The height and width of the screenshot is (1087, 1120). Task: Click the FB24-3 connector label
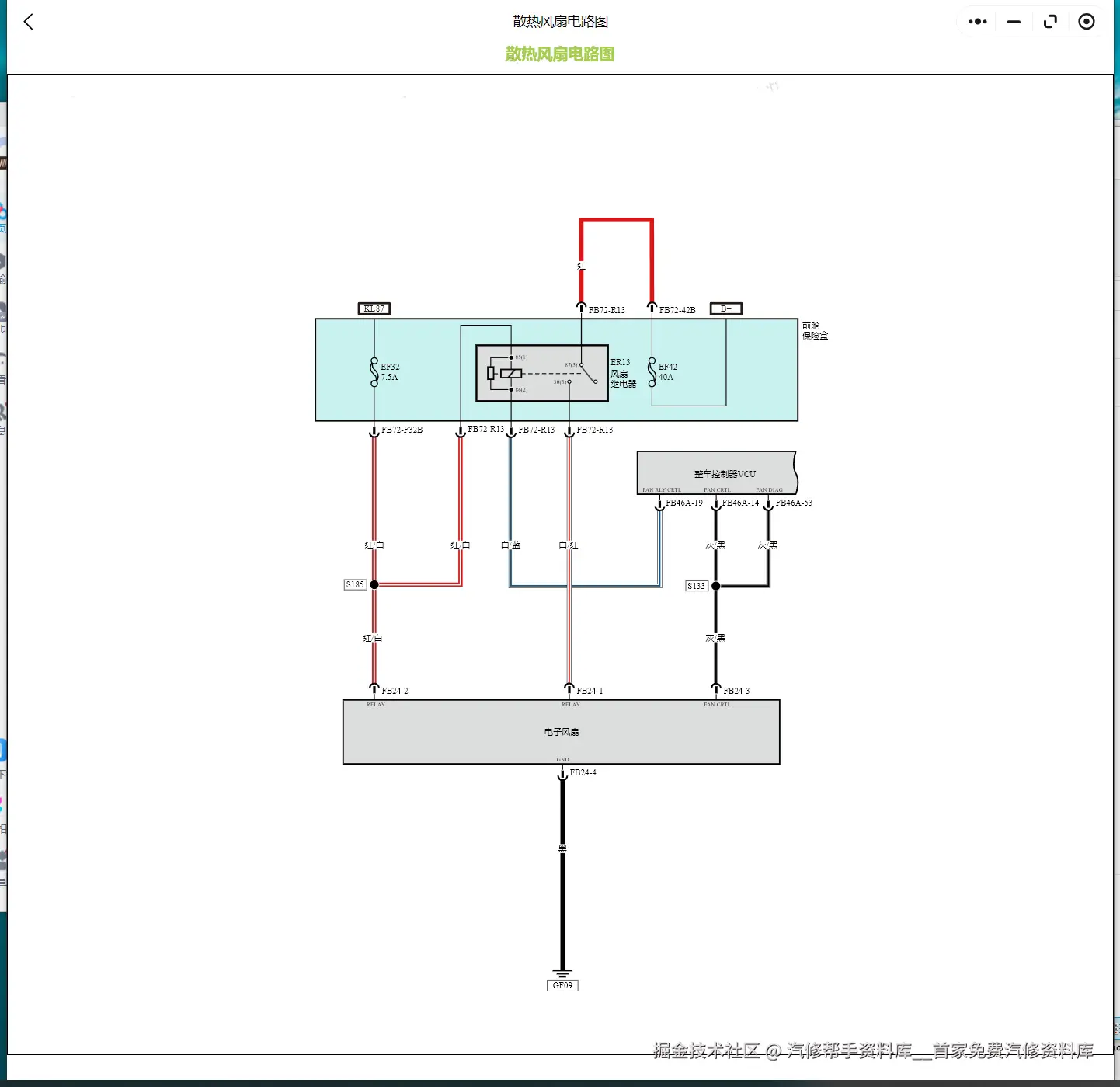[x=736, y=691]
